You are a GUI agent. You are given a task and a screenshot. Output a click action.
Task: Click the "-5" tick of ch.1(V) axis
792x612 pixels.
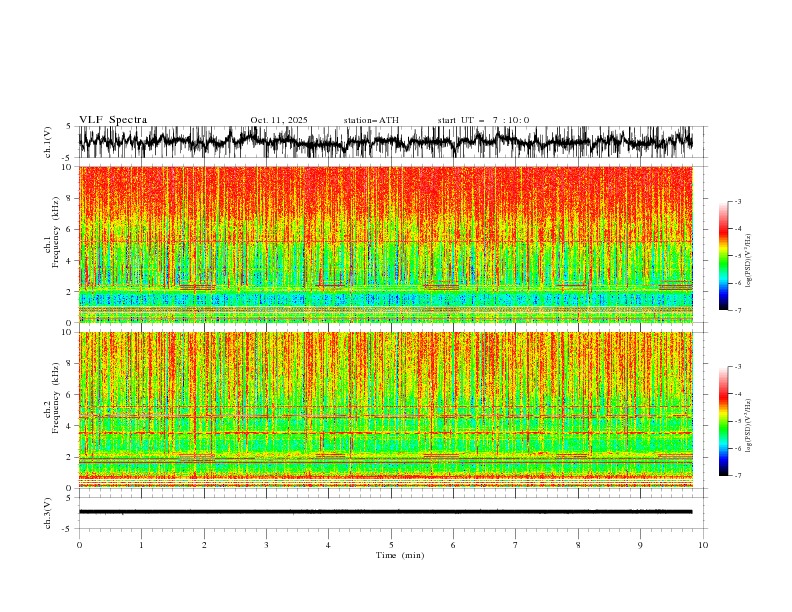click(67, 158)
